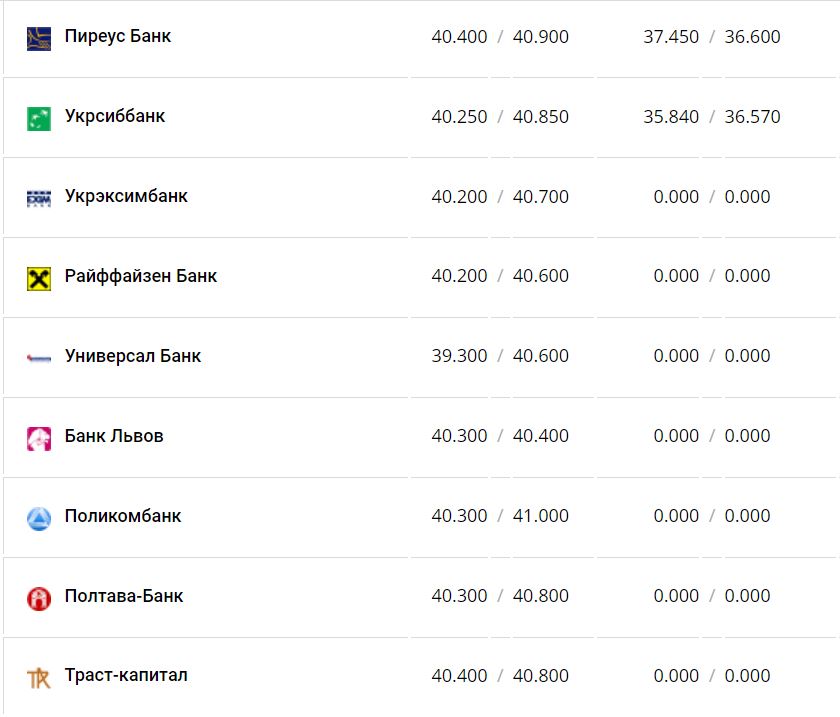Screen dimensions: 840x717
Task: Click the Piraeus Bank logo icon
Action: click(38, 38)
